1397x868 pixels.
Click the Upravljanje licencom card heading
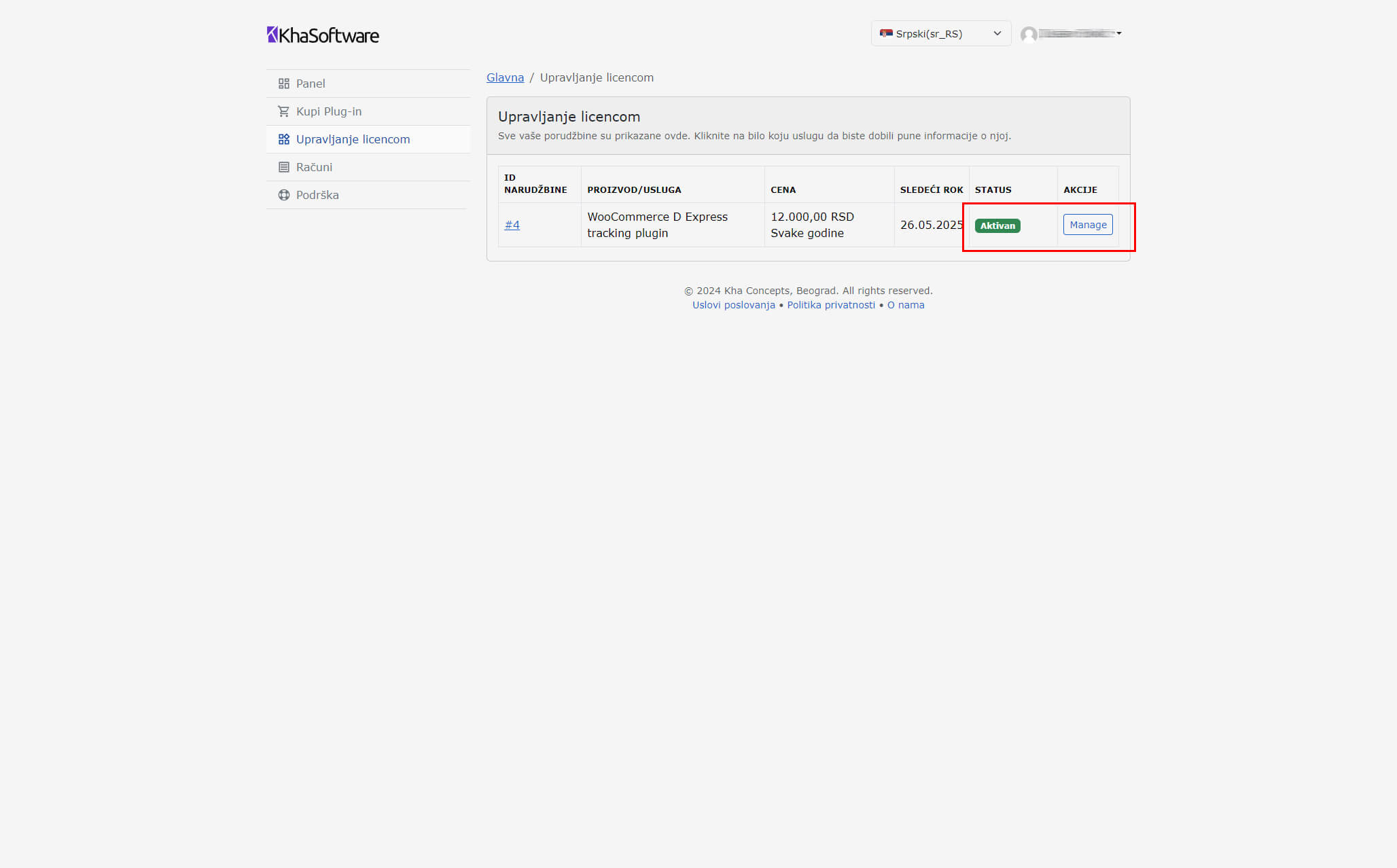(569, 117)
